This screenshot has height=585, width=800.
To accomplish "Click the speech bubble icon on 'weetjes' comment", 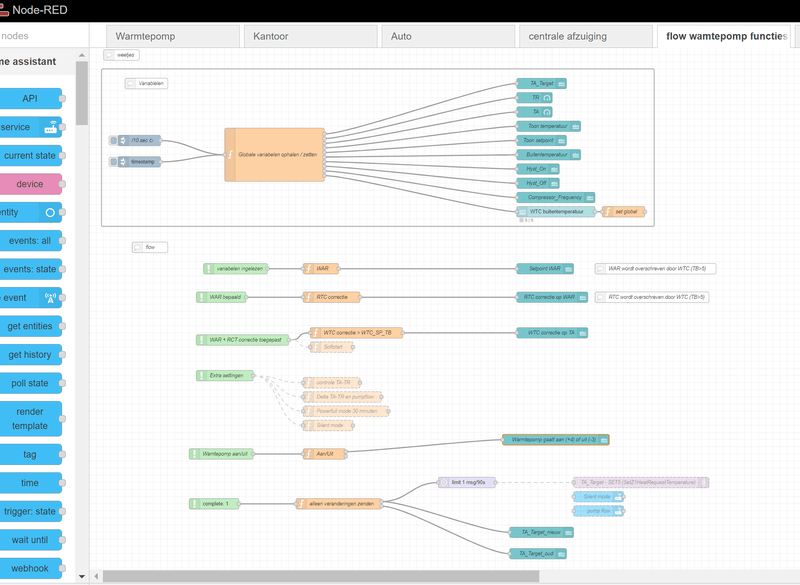I will point(109,55).
